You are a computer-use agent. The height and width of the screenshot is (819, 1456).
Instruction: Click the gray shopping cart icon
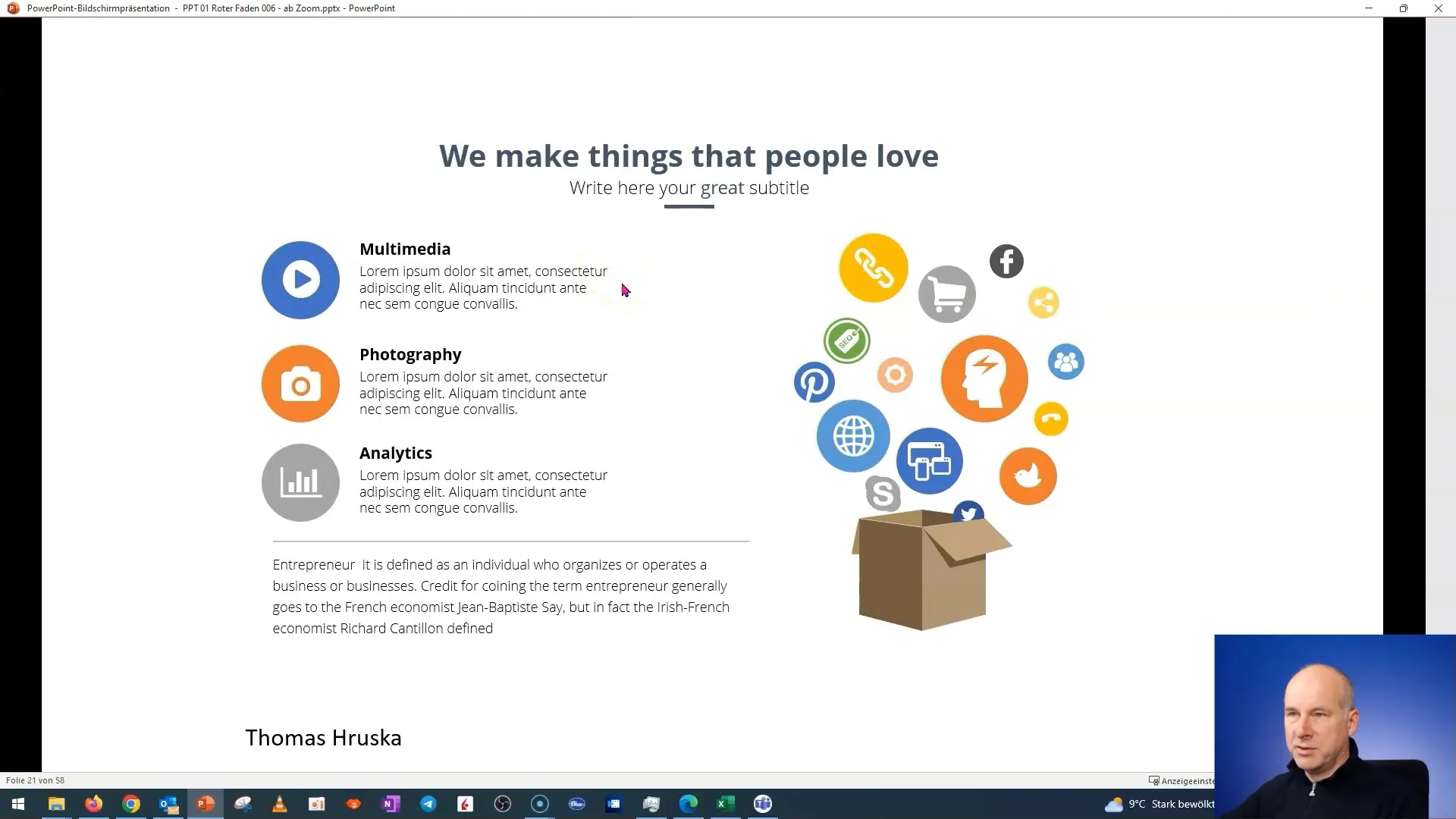click(947, 294)
